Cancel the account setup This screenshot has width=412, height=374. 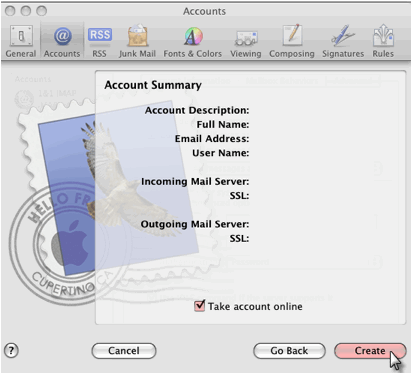(124, 351)
